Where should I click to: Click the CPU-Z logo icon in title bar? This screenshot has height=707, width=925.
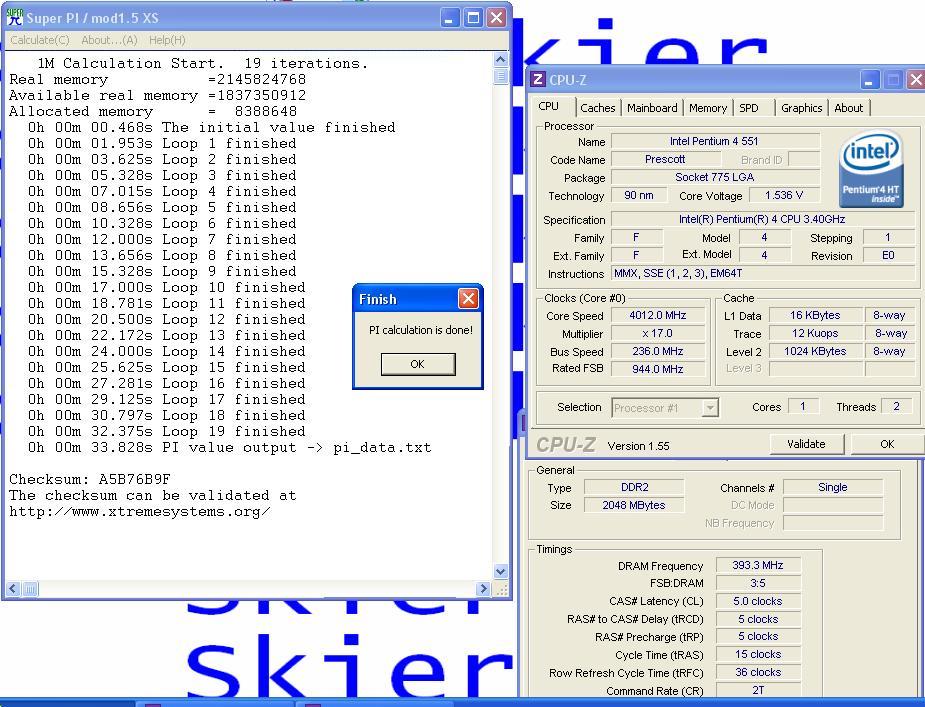pyautogui.click(x=537, y=80)
